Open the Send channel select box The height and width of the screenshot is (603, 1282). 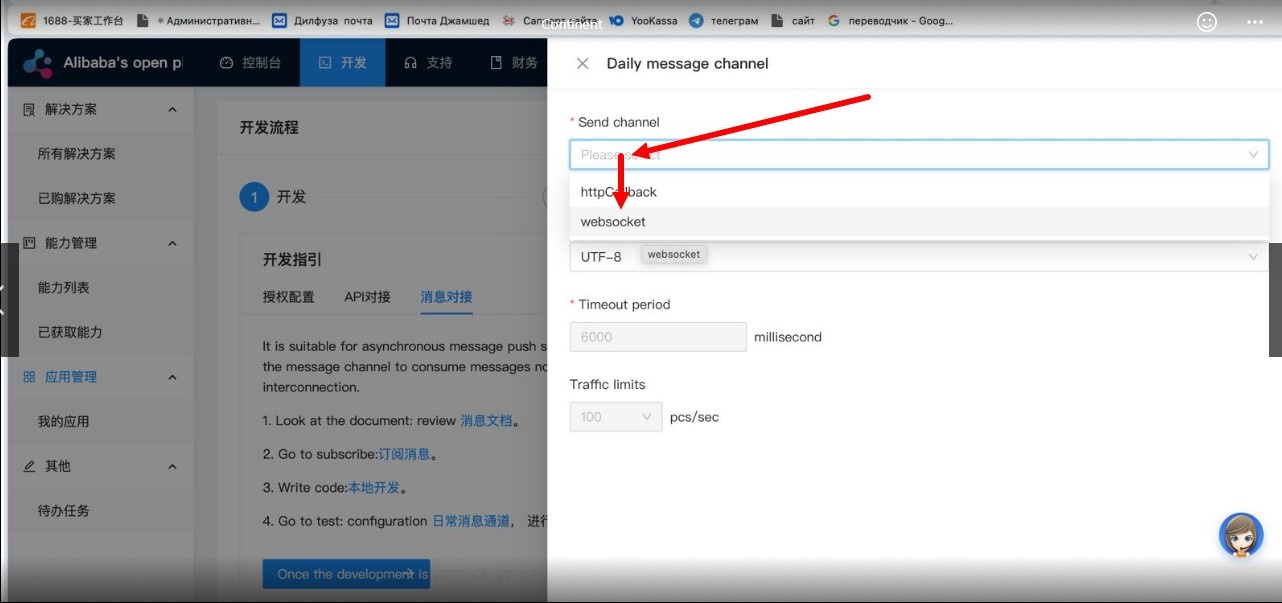click(x=918, y=155)
